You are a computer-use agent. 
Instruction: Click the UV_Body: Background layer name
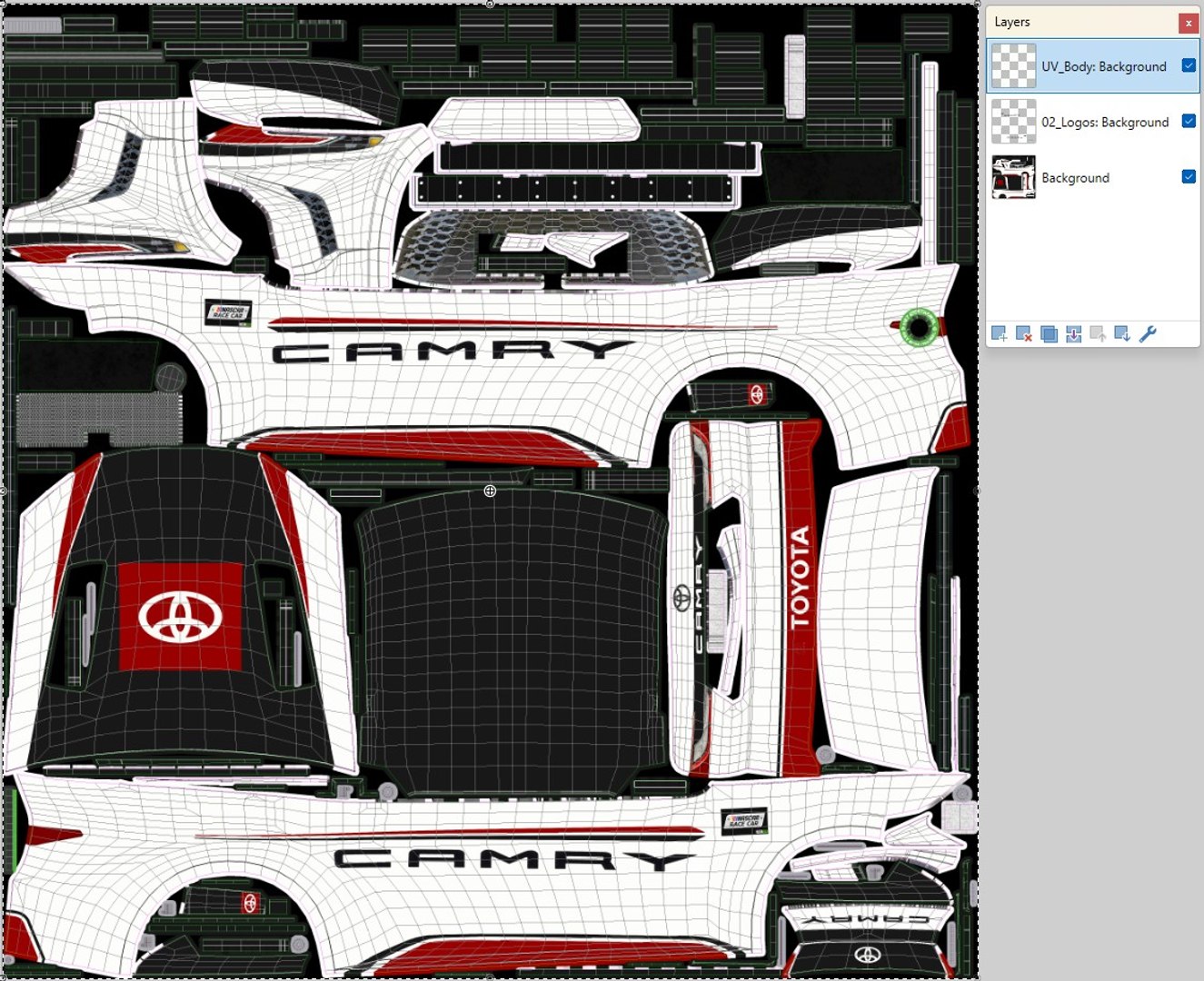pyautogui.click(x=1104, y=66)
